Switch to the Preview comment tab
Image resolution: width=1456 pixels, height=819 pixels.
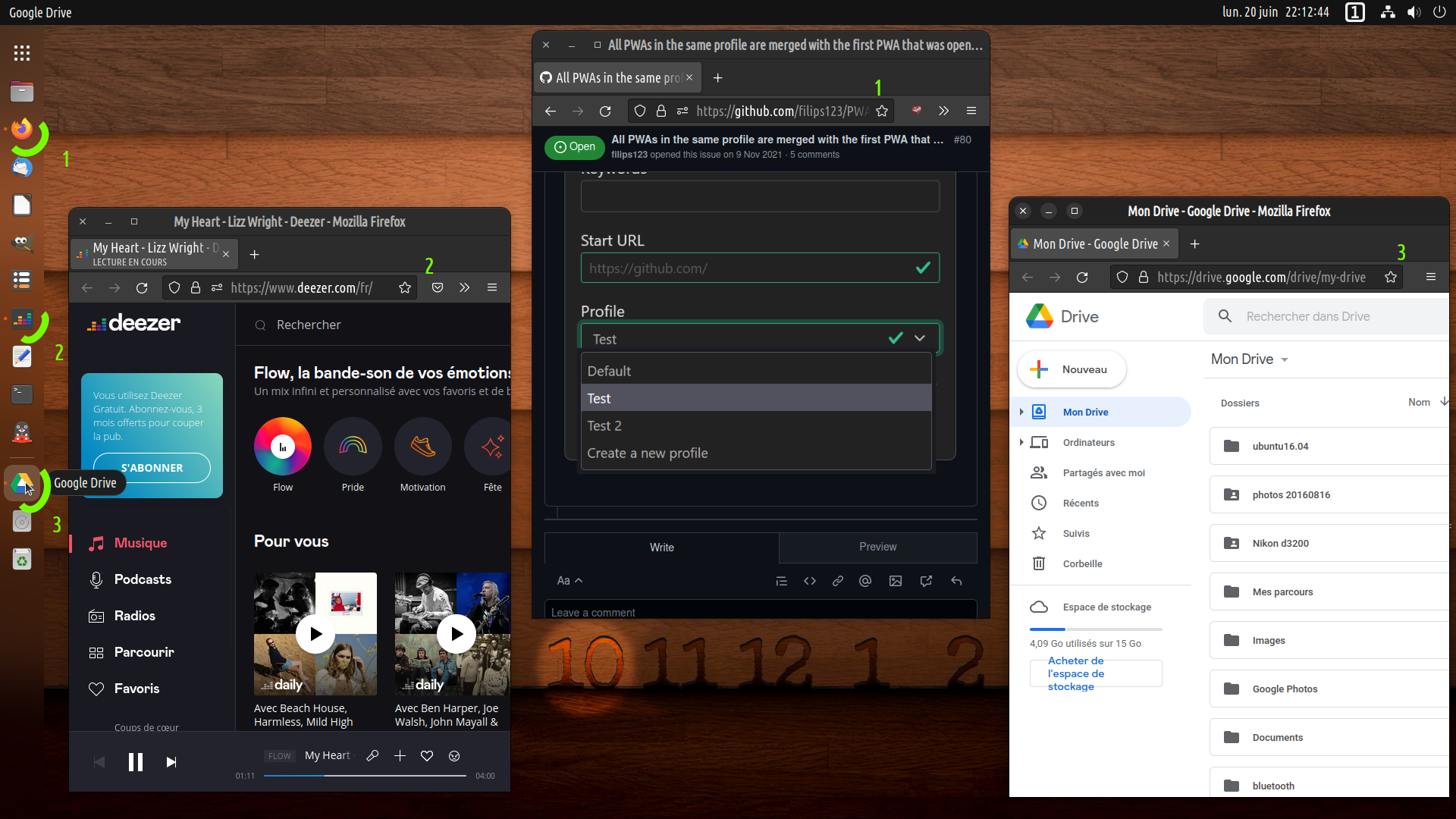click(877, 547)
